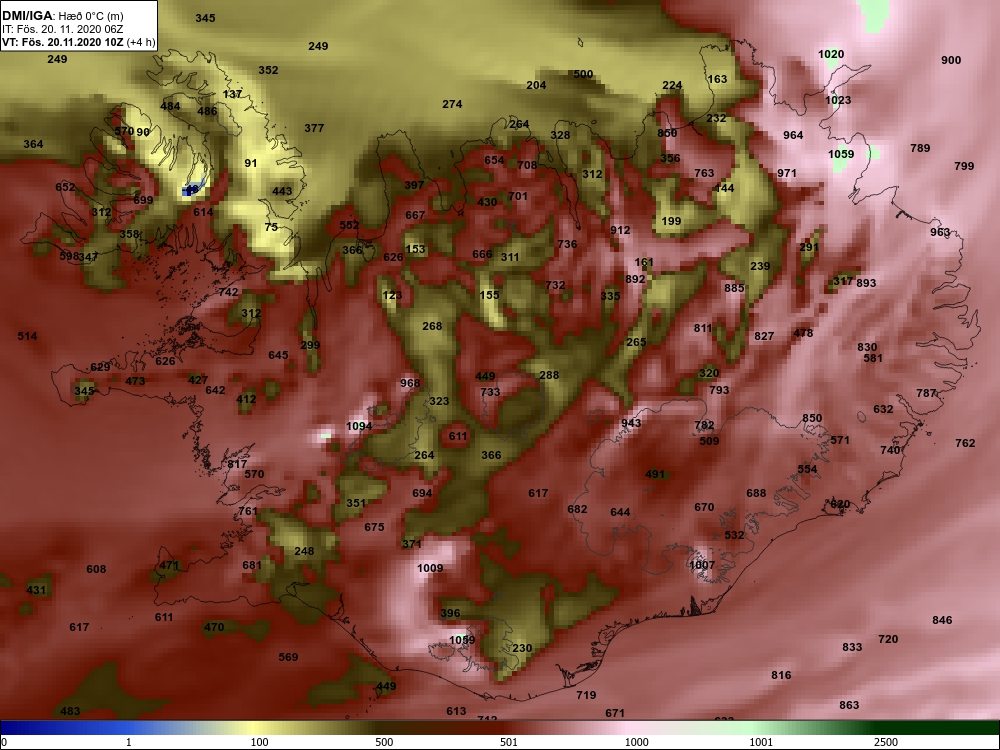Click the map value 964

tap(793, 135)
